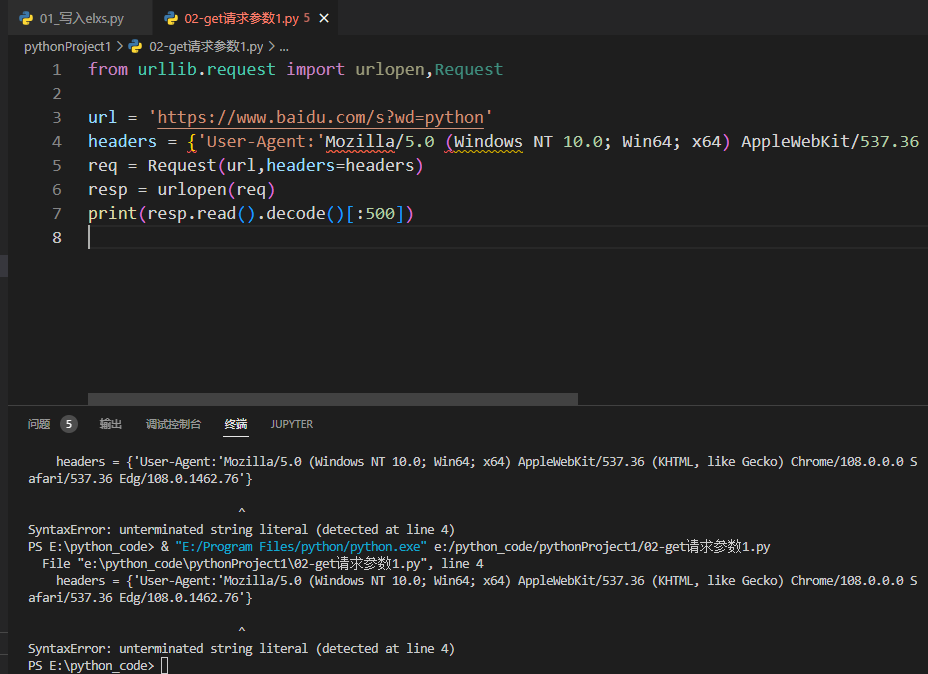Screen dimensions: 928x674
Task: Click line number 1 in the gutter
Action: pyautogui.click(x=57, y=70)
